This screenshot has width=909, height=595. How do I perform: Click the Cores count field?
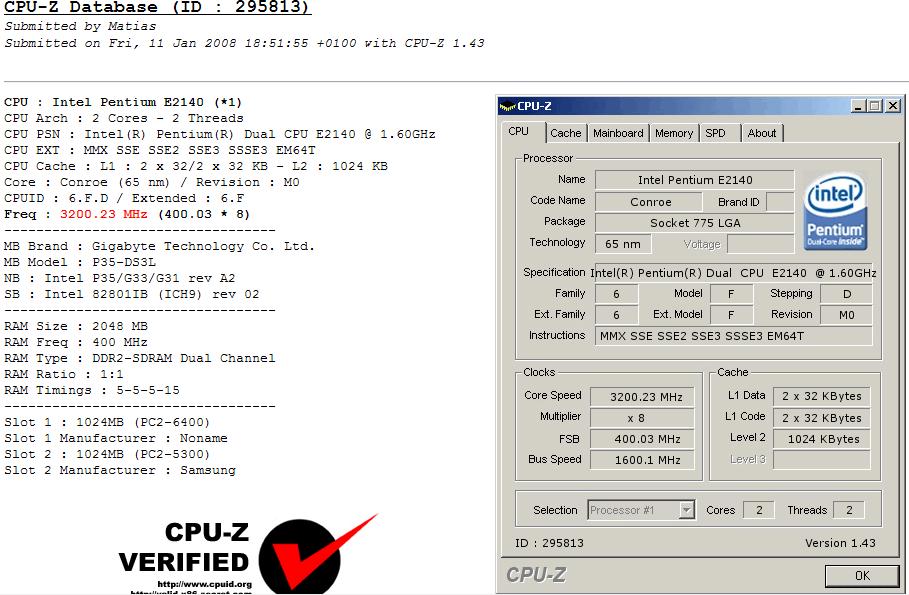pyautogui.click(x=759, y=510)
